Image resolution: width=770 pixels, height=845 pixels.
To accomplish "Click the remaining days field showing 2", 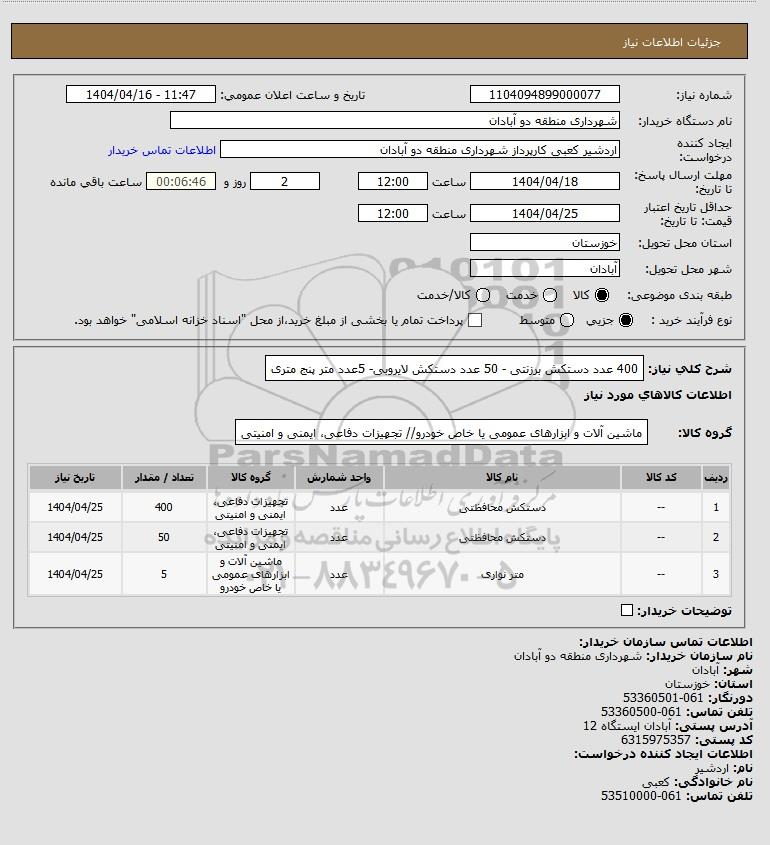I will [285, 181].
